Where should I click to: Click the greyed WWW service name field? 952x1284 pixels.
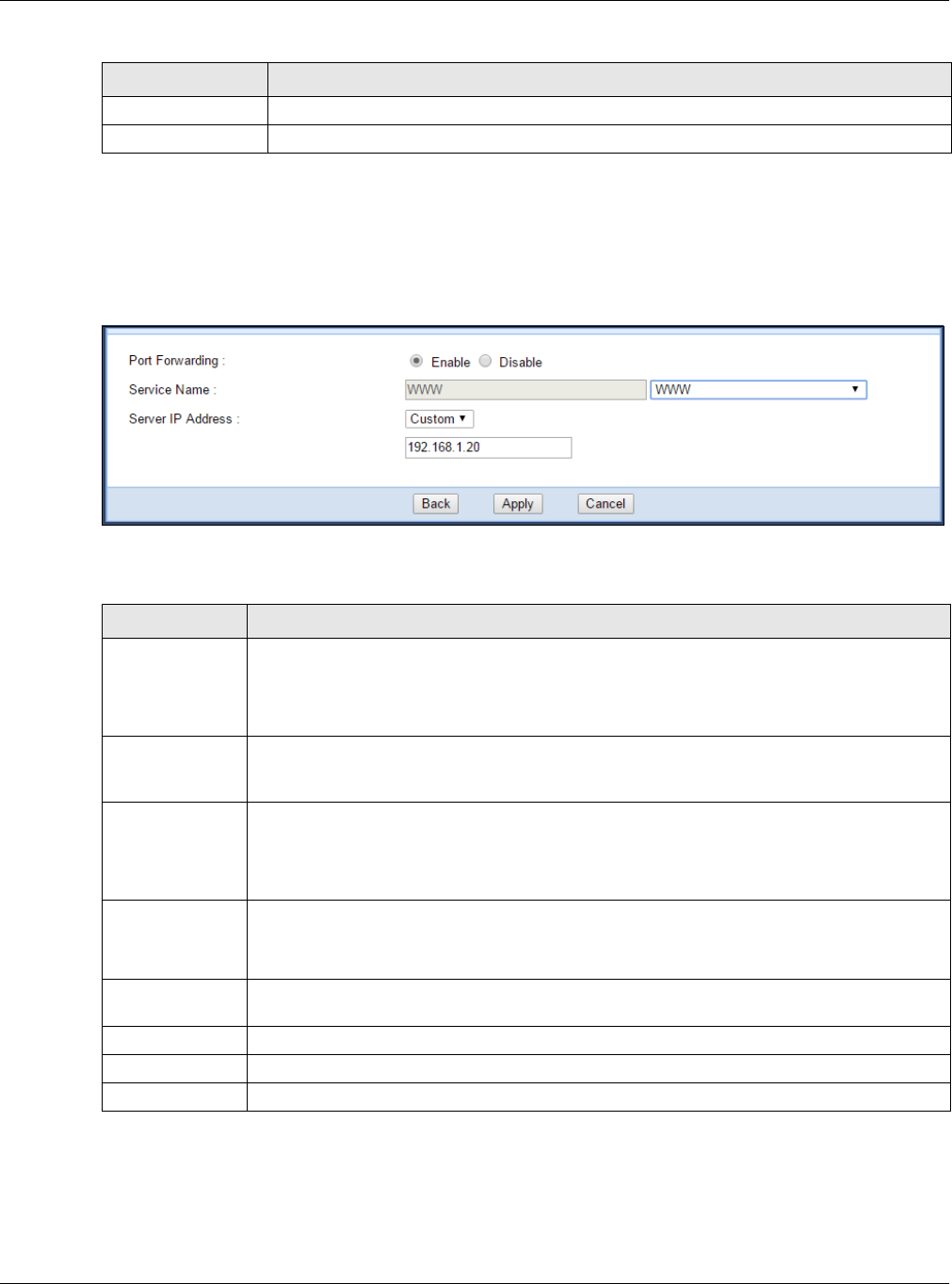525,389
